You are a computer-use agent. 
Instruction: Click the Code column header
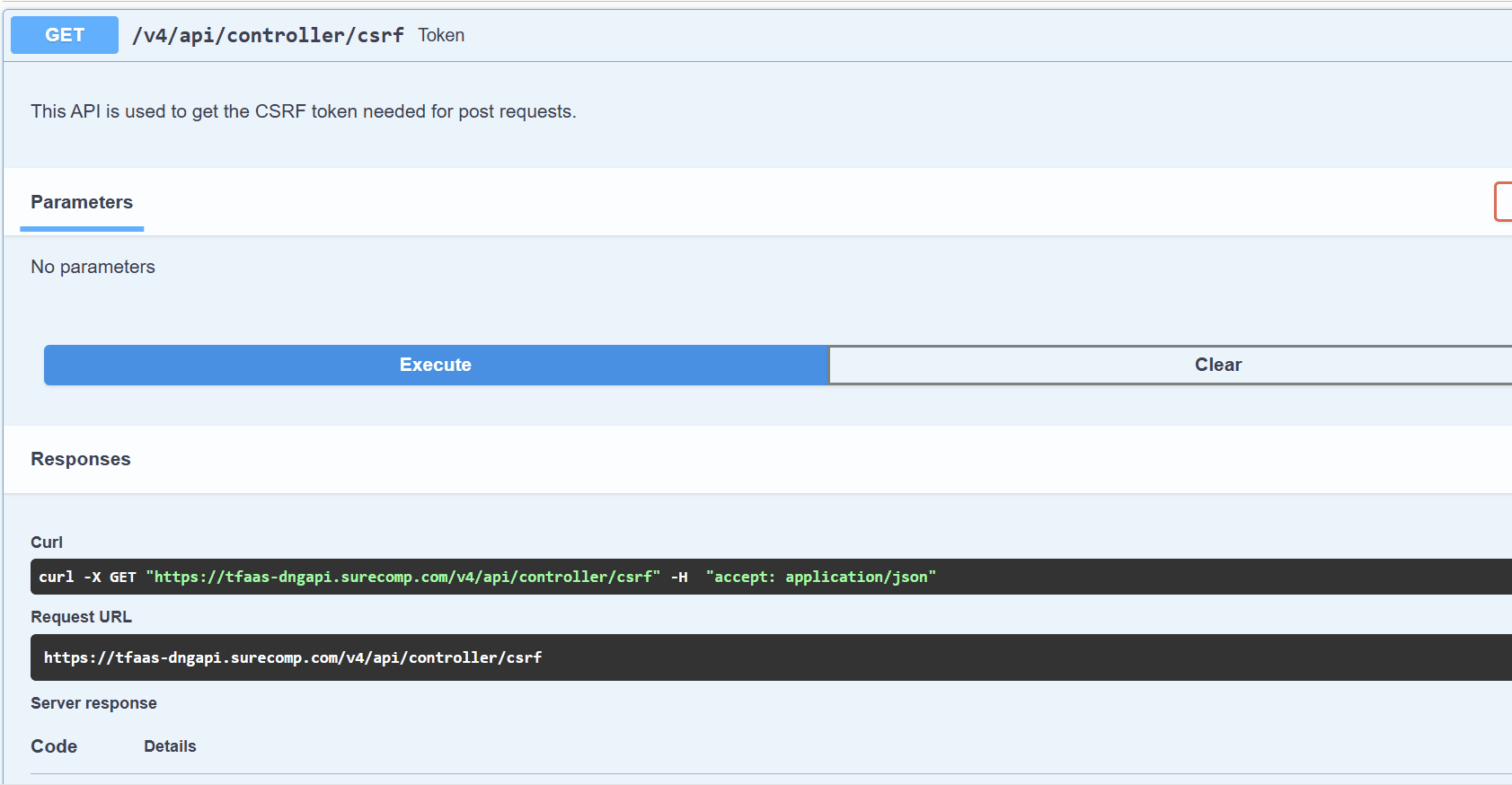[54, 746]
